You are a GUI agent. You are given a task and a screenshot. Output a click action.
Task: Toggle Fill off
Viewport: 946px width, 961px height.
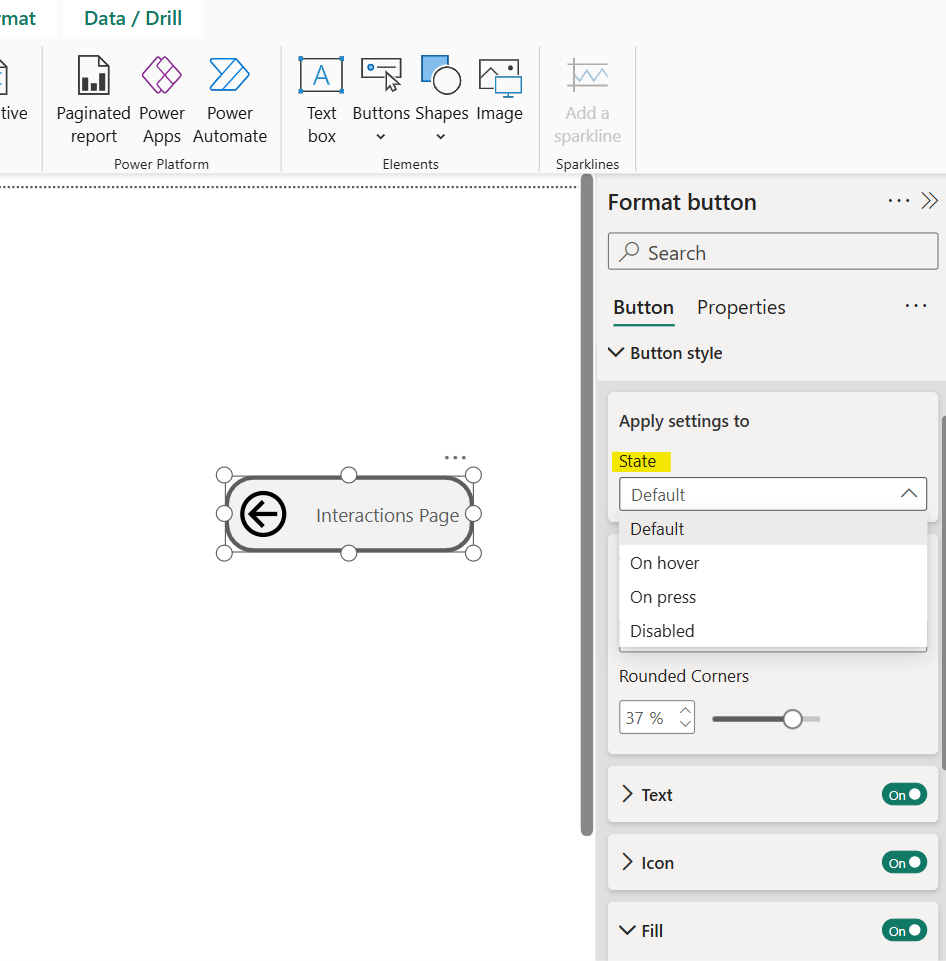pos(904,930)
